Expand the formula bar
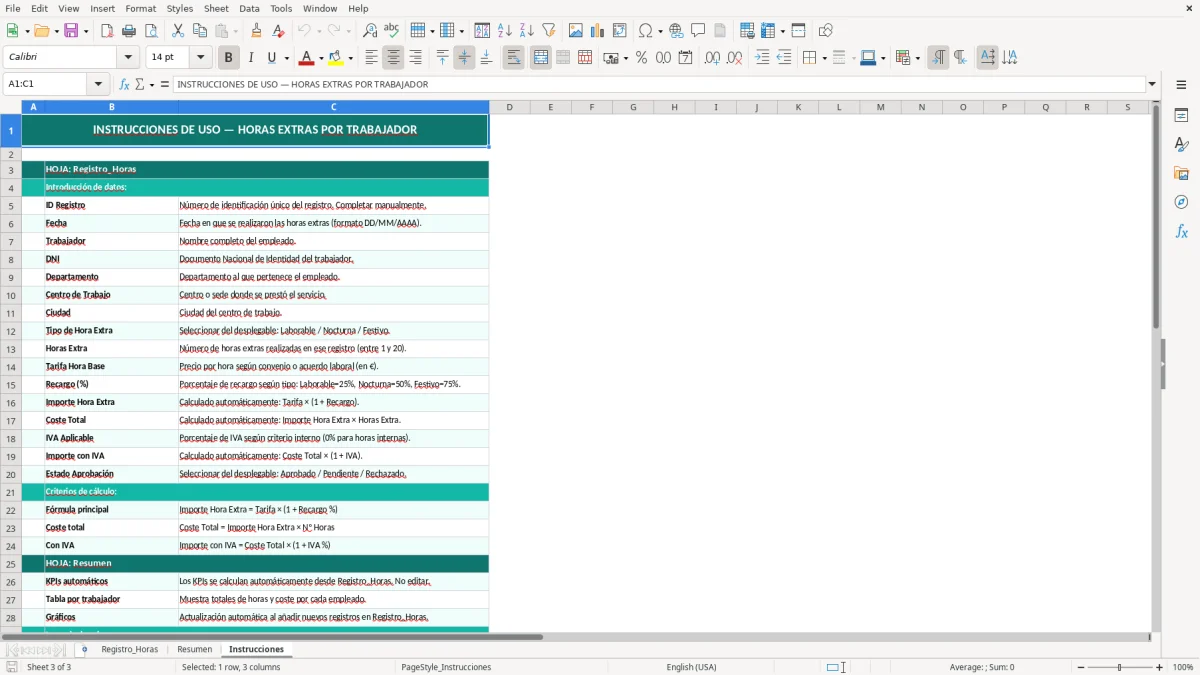Screen dimensions: 1200x675 1152,84
